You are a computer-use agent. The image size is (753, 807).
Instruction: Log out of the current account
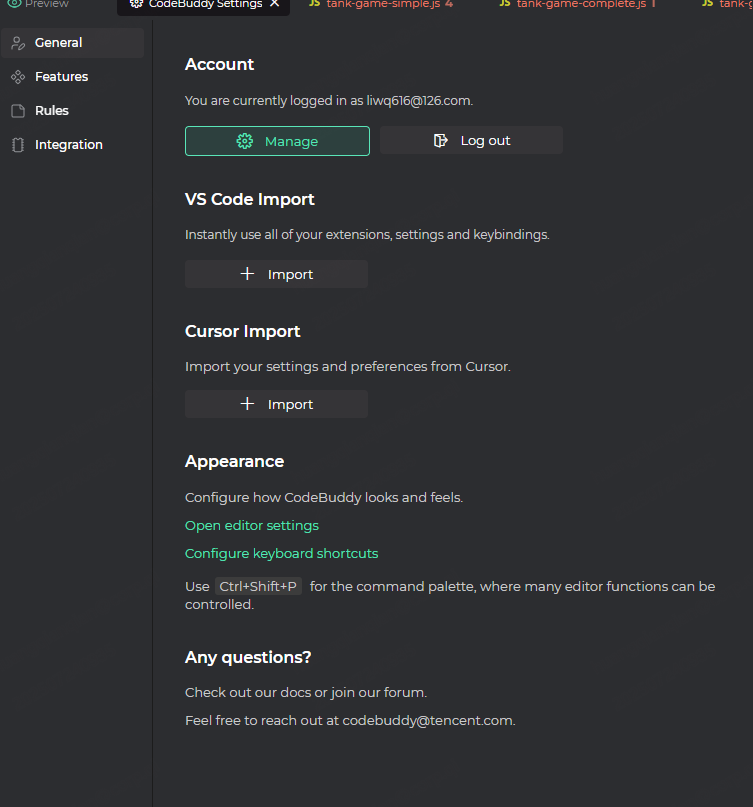[x=471, y=140]
